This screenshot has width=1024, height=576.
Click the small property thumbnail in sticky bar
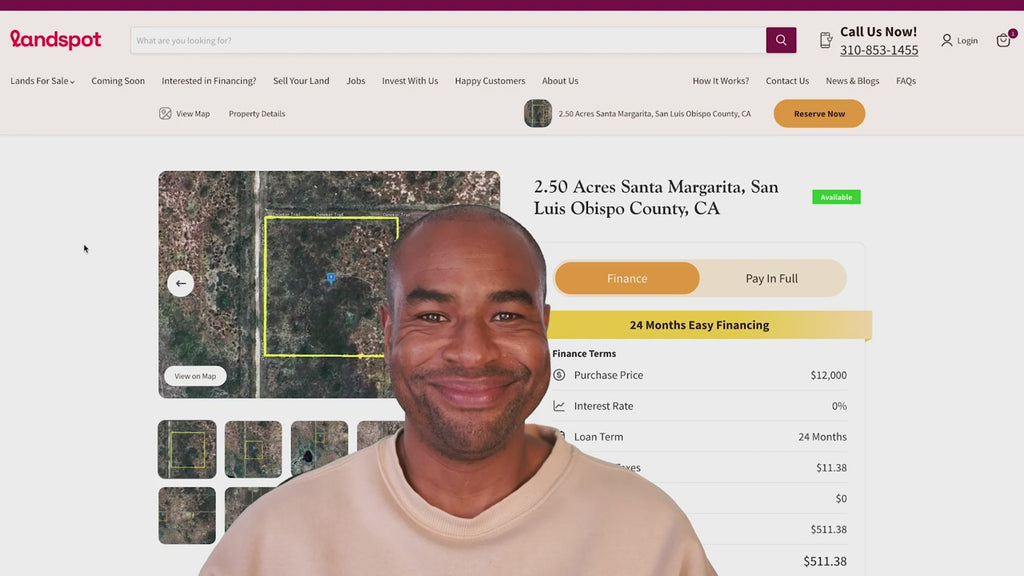coord(538,114)
